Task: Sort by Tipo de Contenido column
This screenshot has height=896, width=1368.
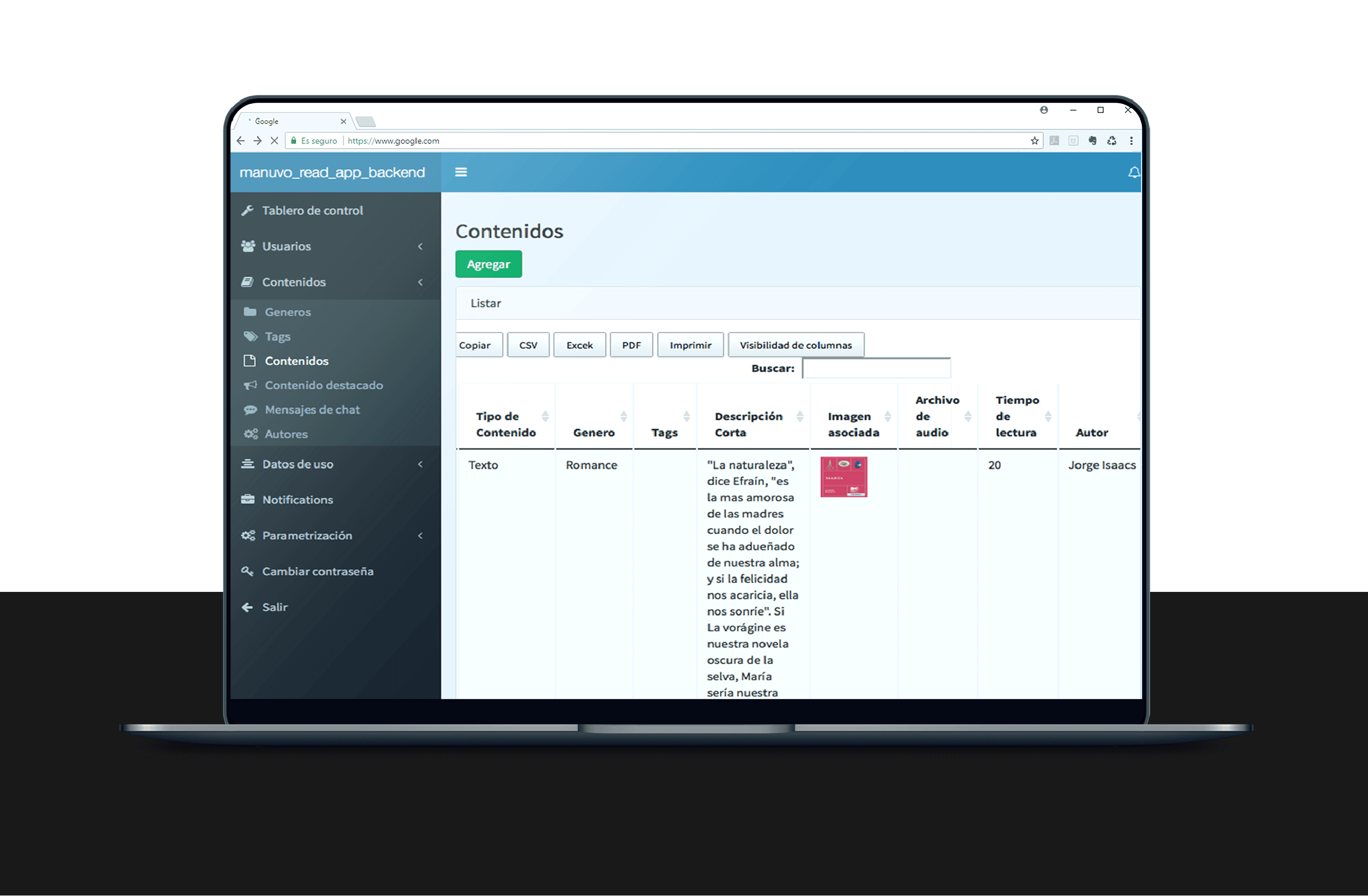Action: pos(506,424)
